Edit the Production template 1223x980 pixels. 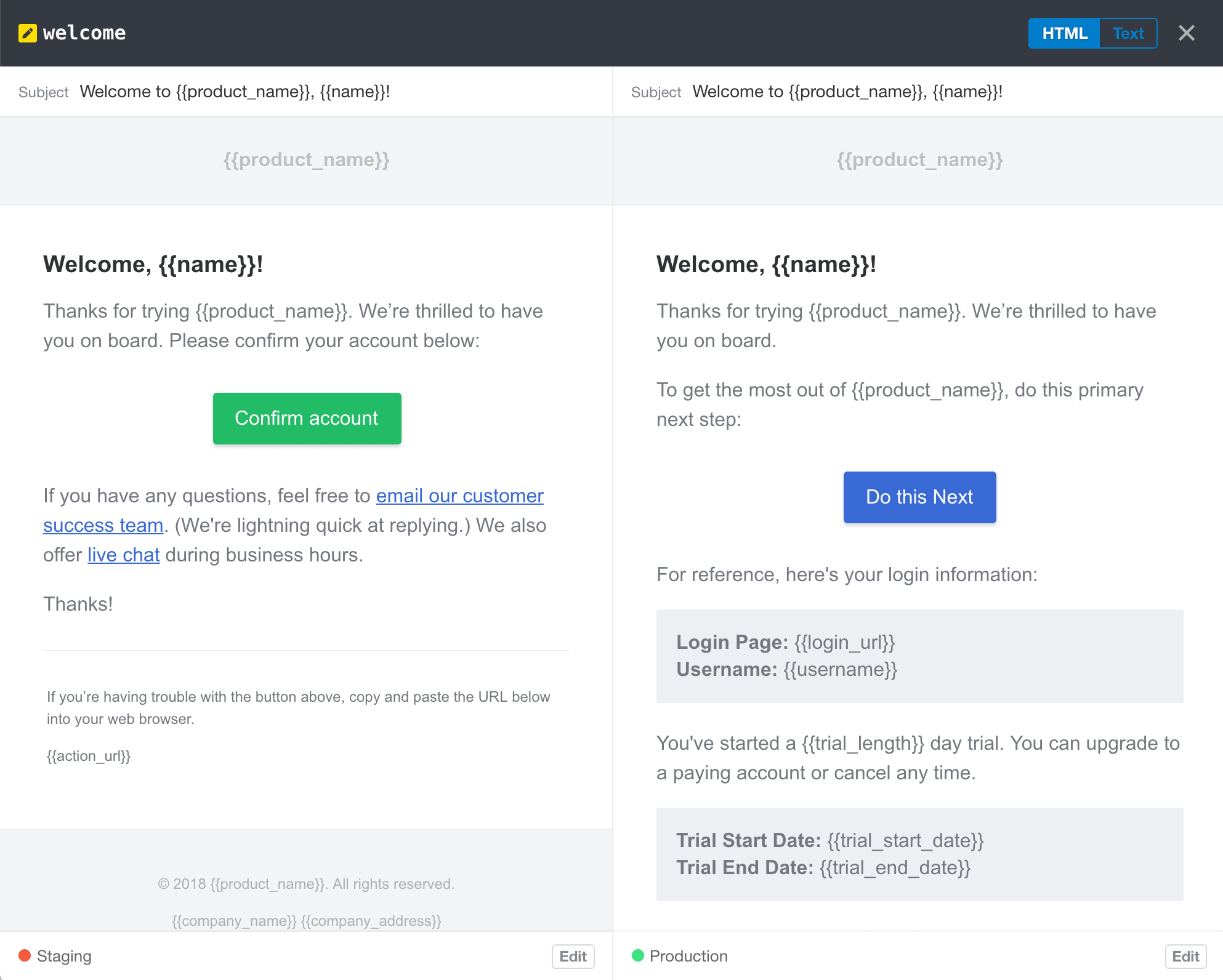[x=1185, y=957]
